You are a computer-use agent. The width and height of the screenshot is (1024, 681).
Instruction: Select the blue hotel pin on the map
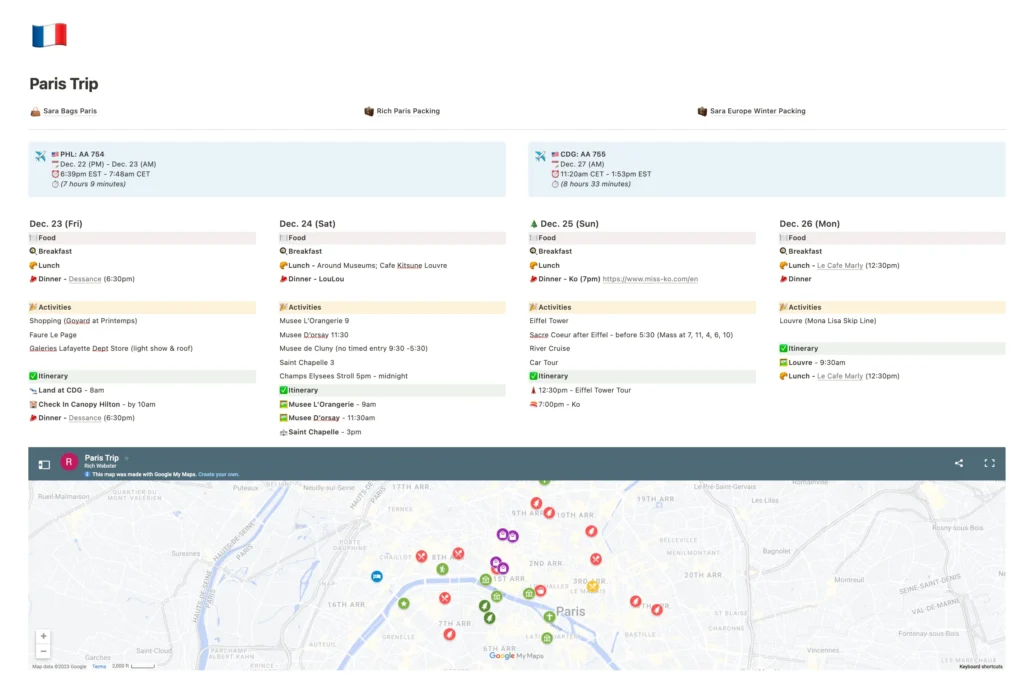(x=377, y=577)
